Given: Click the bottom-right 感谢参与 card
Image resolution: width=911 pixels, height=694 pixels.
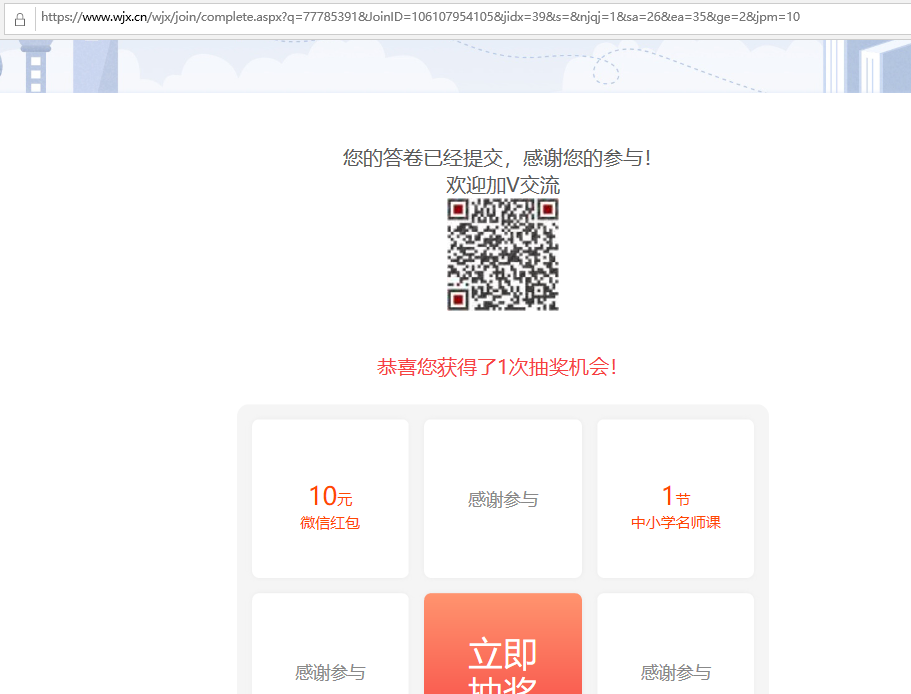Looking at the screenshot, I should click(x=675, y=643).
